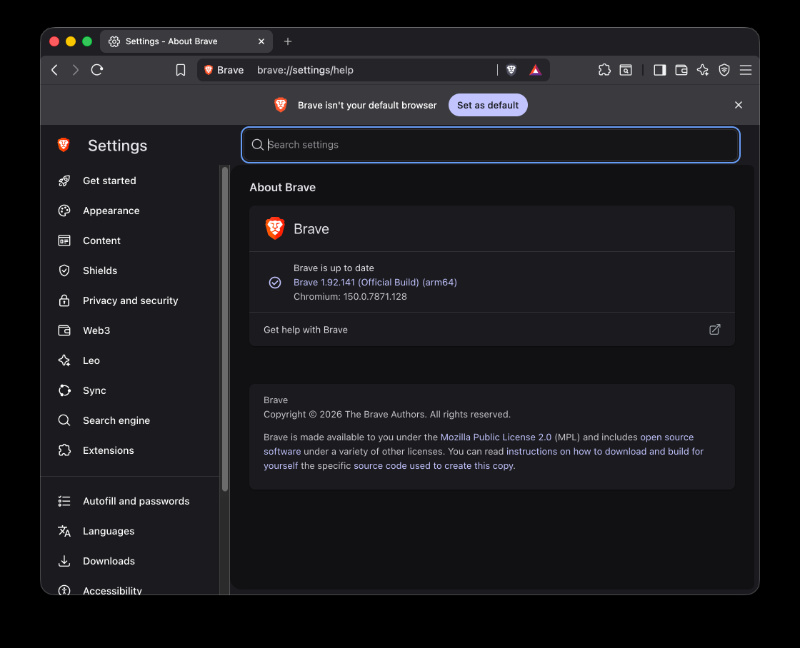The height and width of the screenshot is (648, 800).
Task: Click the Brave site info chip in address bar
Action: pos(224,70)
